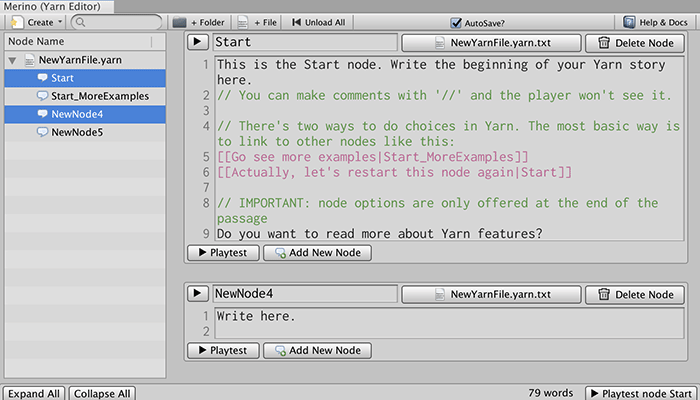Click the play icon beside NewNode4 title
This screenshot has width=700, height=400.
pos(198,294)
